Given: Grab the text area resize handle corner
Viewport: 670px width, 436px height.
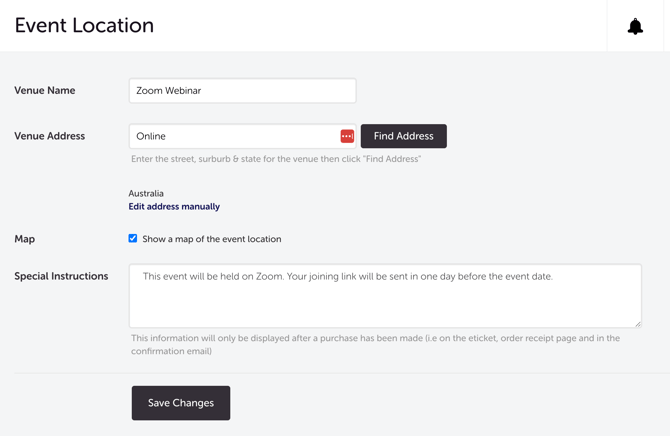Looking at the screenshot, I should pyautogui.click(x=638, y=324).
